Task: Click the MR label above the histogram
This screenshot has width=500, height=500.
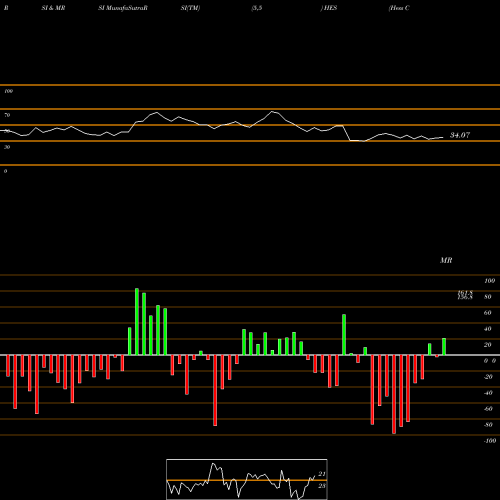Action: coord(446,260)
